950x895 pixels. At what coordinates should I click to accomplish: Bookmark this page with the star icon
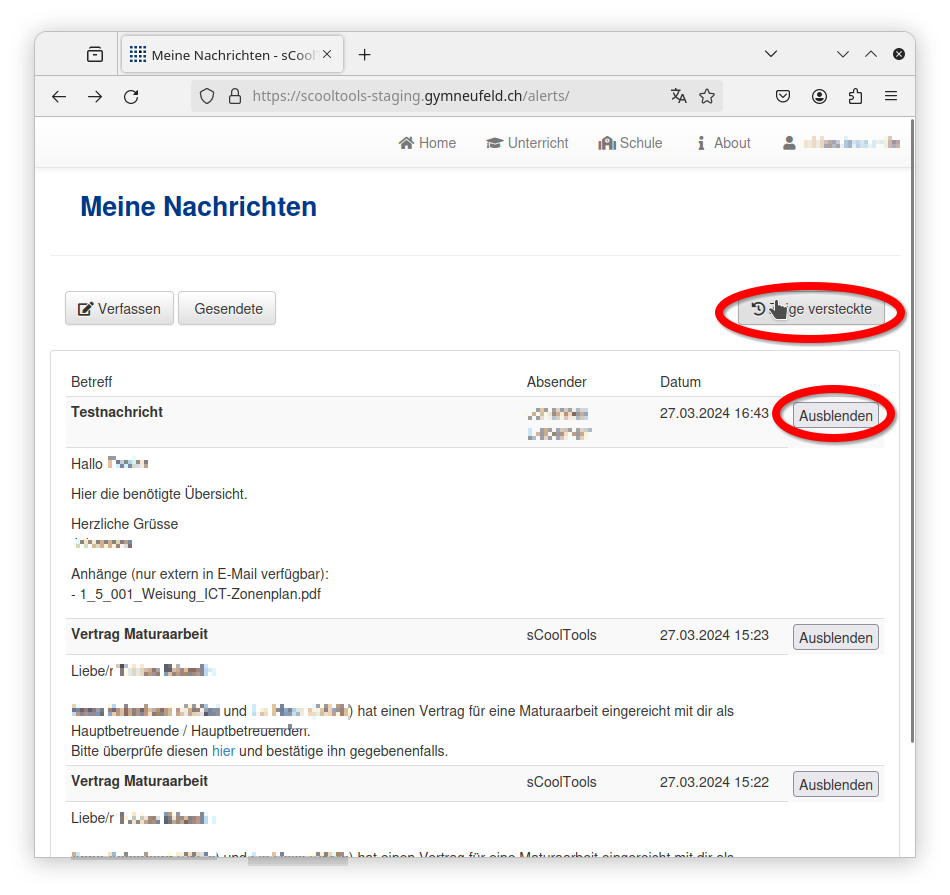pos(707,96)
